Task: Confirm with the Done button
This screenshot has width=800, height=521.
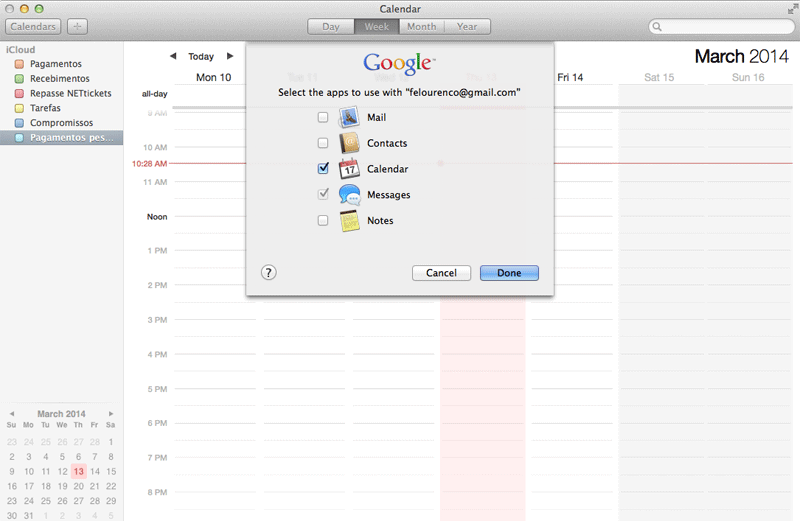Action: 509,273
